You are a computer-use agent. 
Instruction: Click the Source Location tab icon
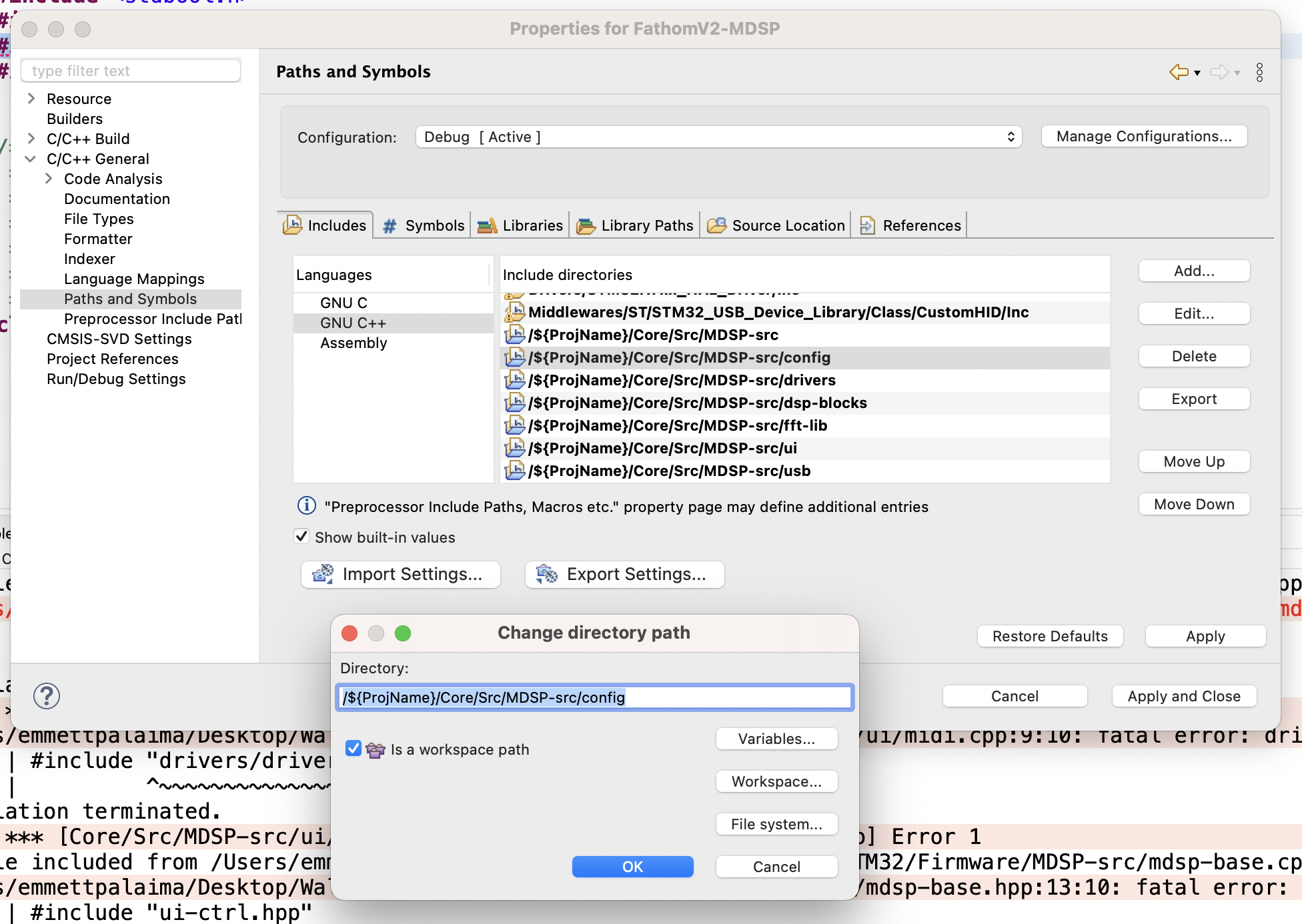[x=716, y=225]
